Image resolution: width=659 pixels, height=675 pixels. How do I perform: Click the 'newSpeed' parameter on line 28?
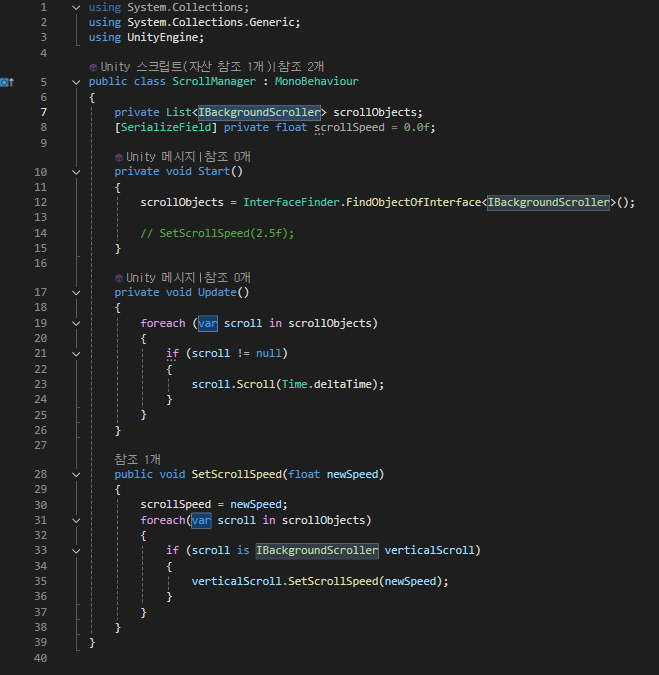(x=353, y=474)
